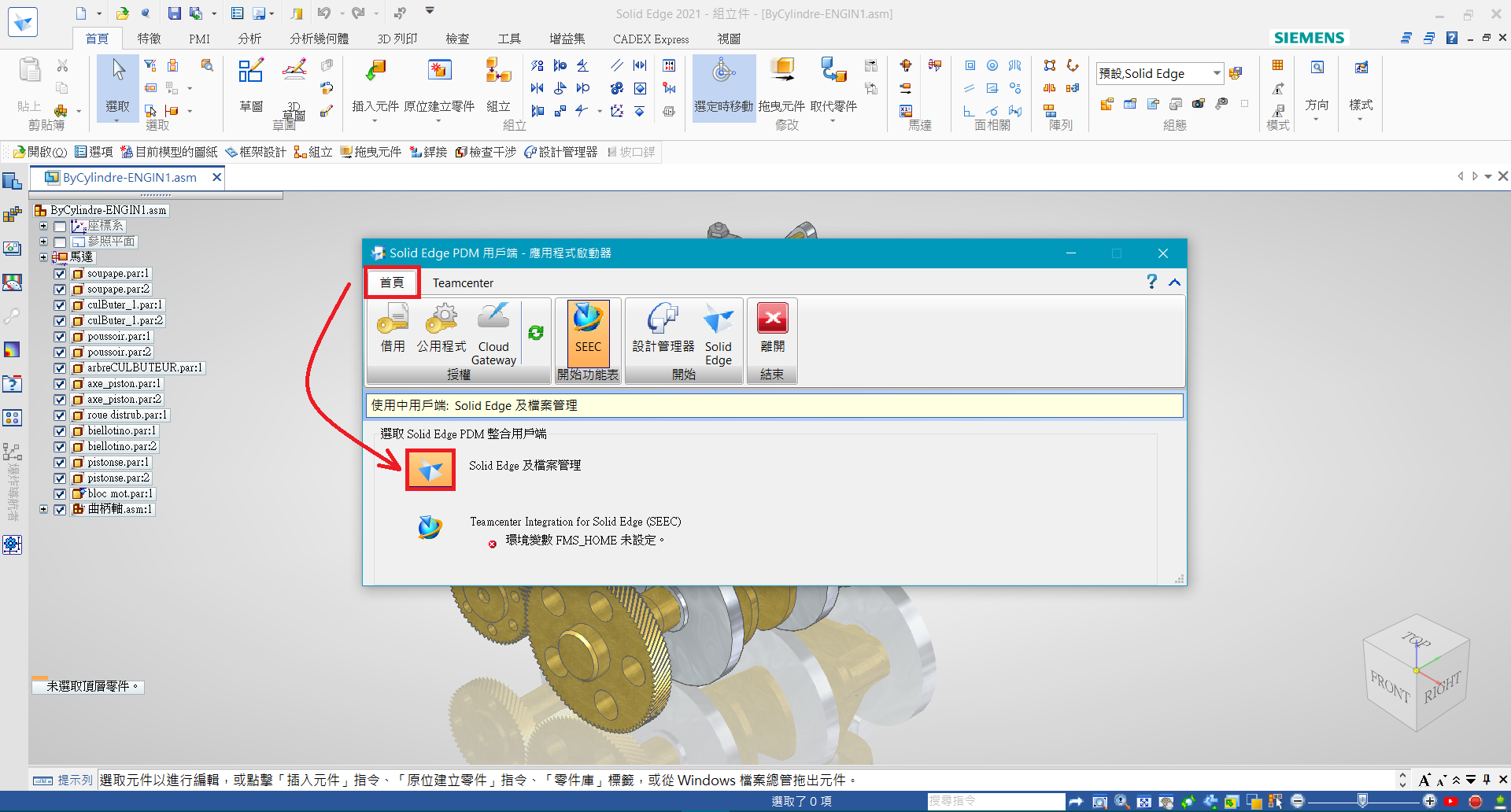Toggle checkbox for culButer_1.par:1
Viewport: 1511px width, 812px height.
(60, 305)
